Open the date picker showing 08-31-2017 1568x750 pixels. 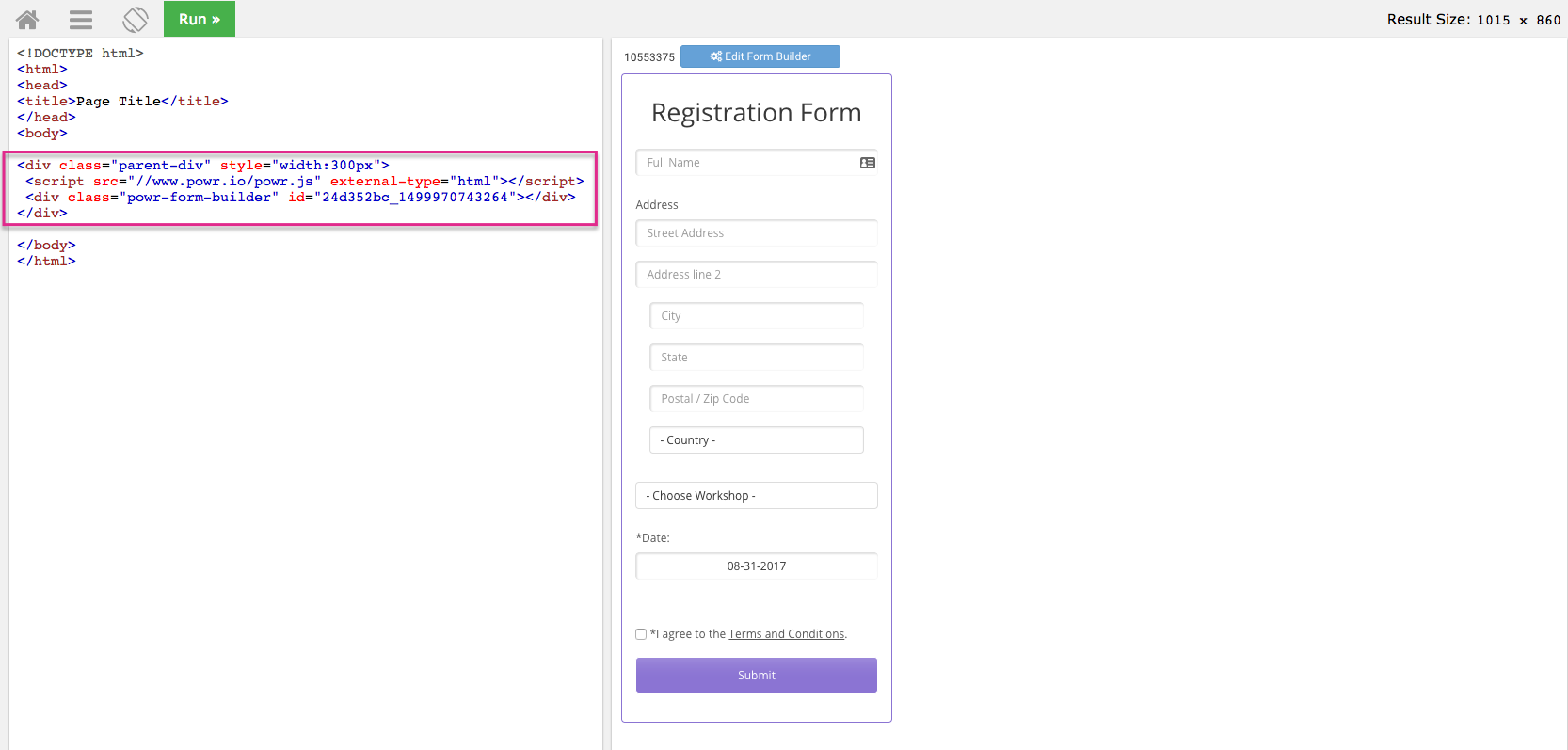click(x=757, y=566)
